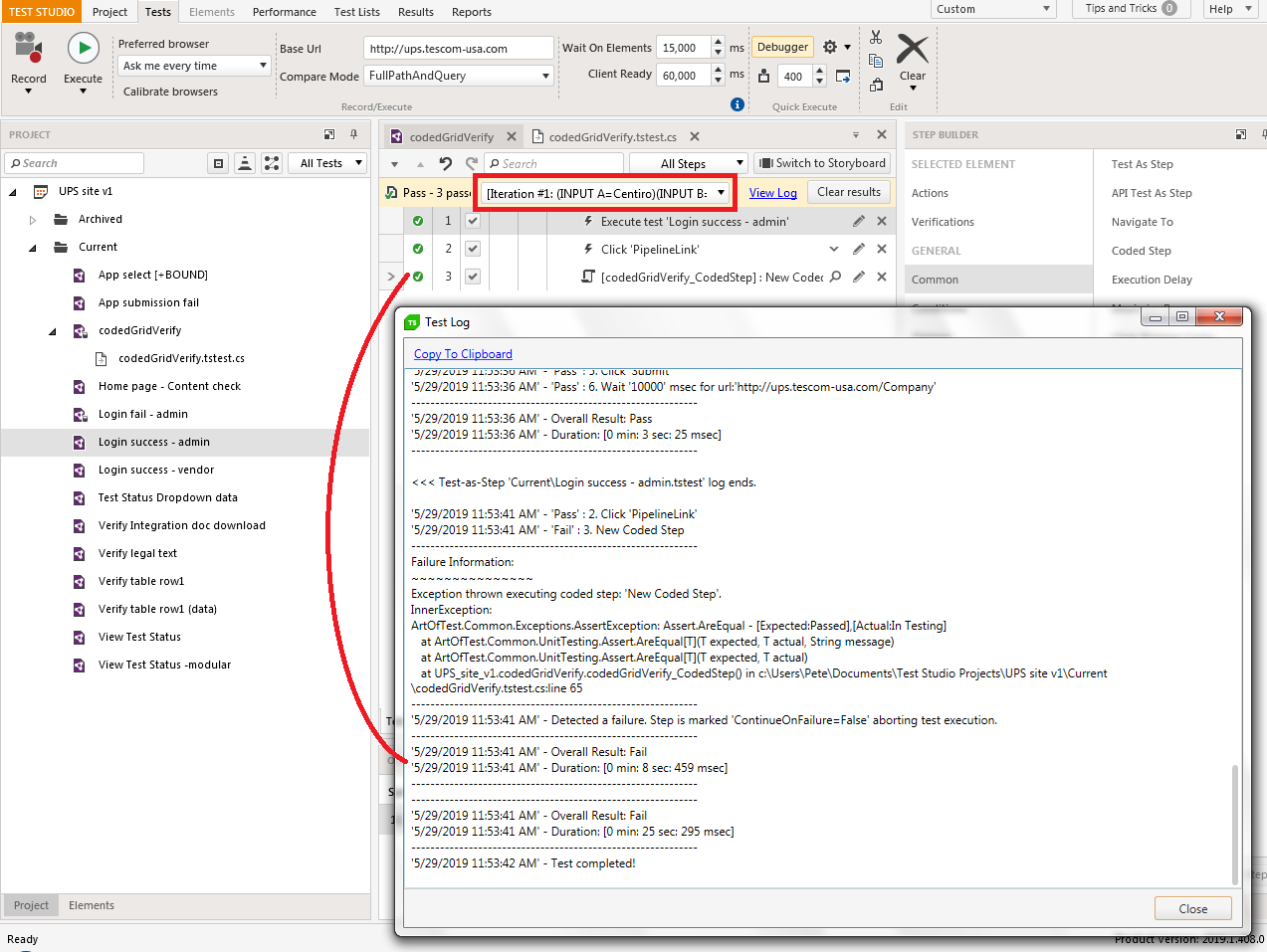Viewport: 1267px width, 952px height.
Task: Open the codedGridVerify.tstest.cs tab
Action: point(612,137)
